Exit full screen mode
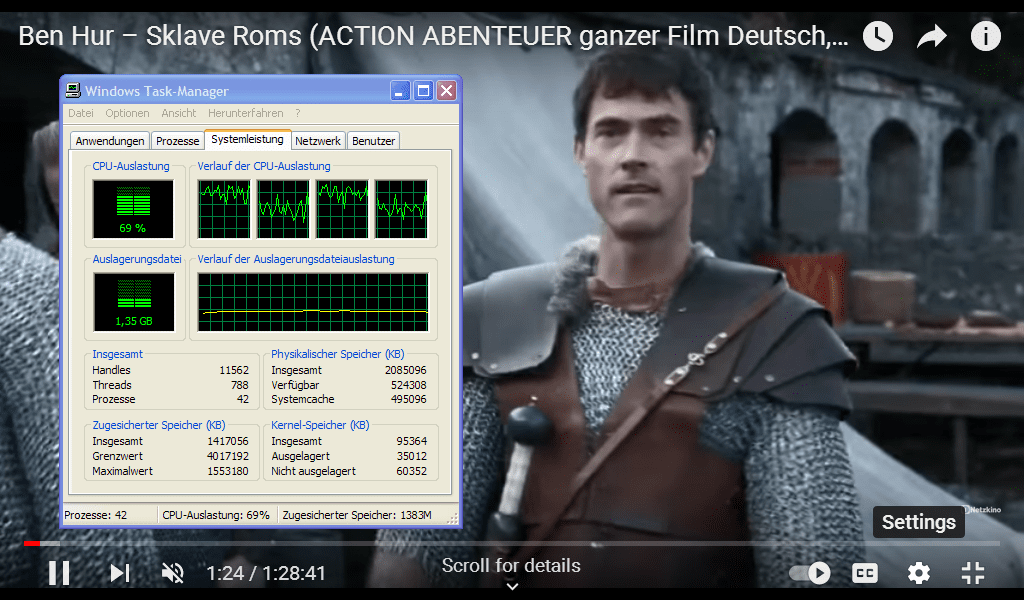Image resolution: width=1024 pixels, height=600 pixels. tap(973, 573)
